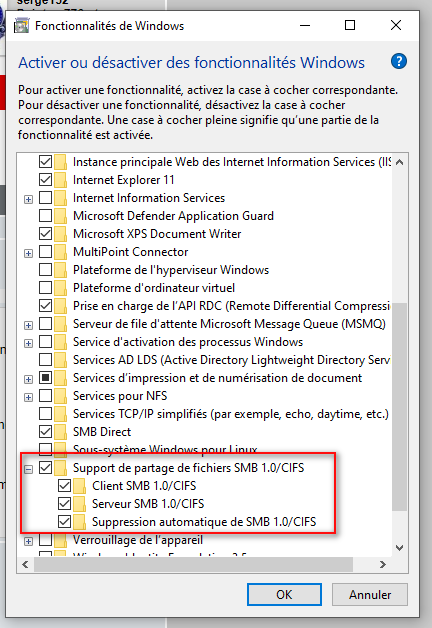The image size is (432, 628).
Task: Enable Internet Information Services checkbox
Action: pos(45,198)
